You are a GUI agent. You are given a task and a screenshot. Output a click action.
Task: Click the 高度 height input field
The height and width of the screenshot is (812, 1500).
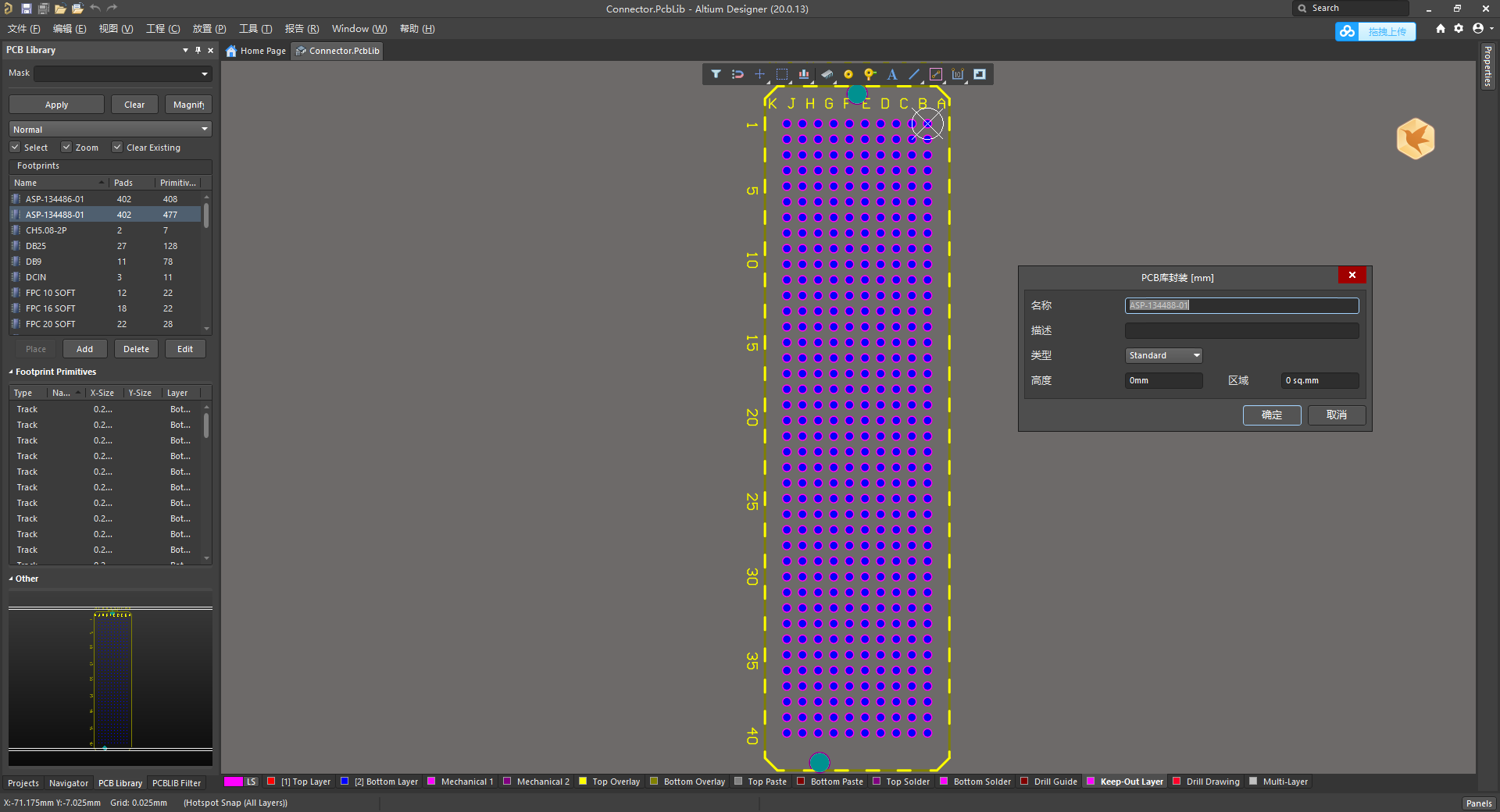[x=1163, y=380]
